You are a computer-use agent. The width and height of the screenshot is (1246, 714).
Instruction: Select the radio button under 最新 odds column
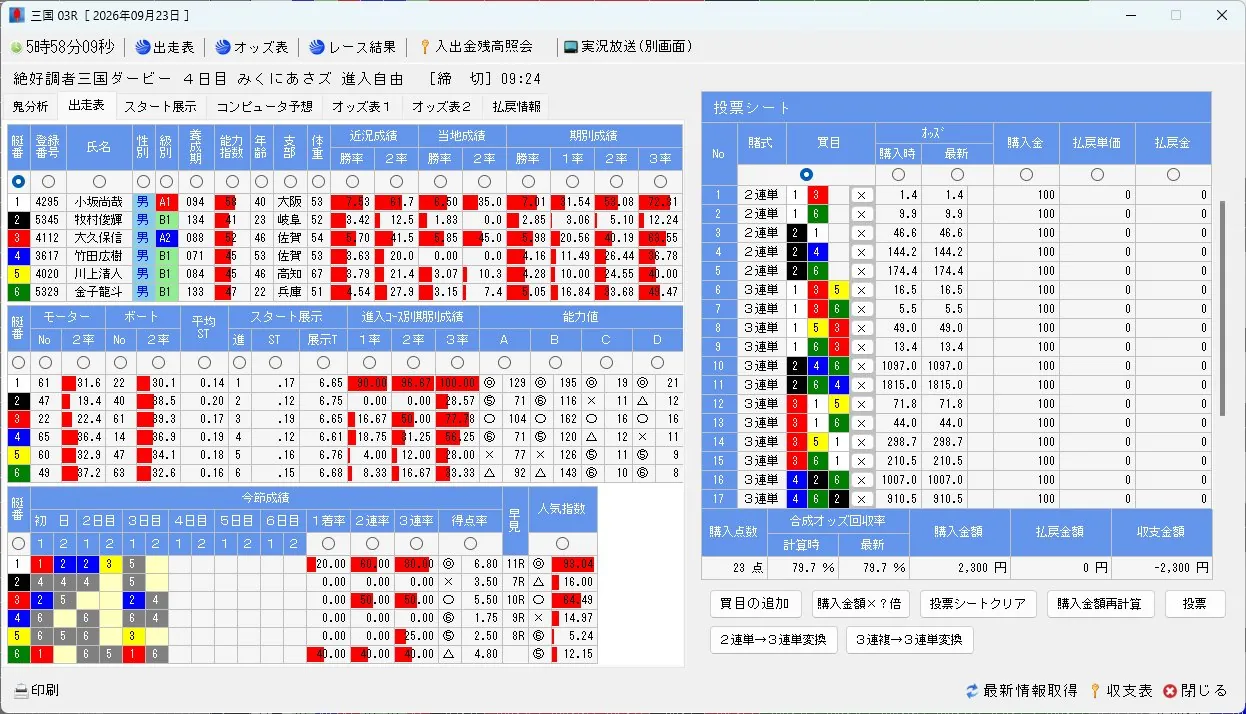955,175
